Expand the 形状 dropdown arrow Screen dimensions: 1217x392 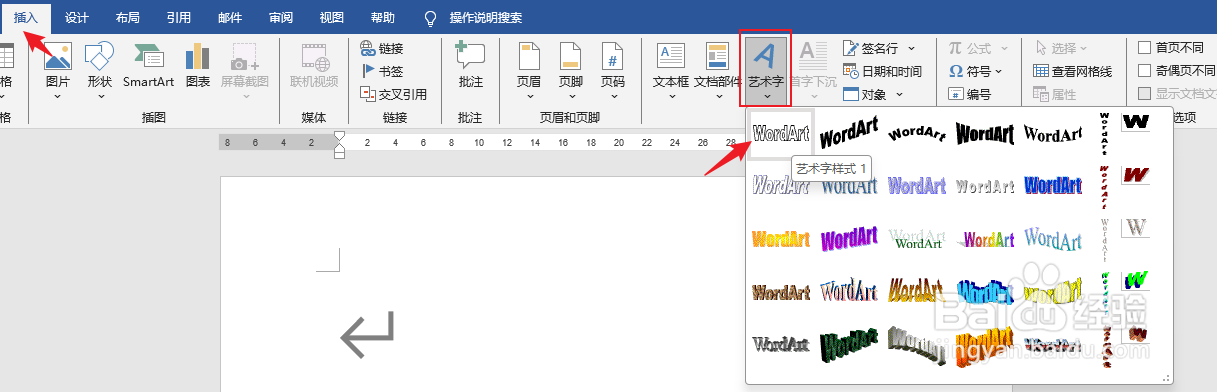[x=99, y=97]
